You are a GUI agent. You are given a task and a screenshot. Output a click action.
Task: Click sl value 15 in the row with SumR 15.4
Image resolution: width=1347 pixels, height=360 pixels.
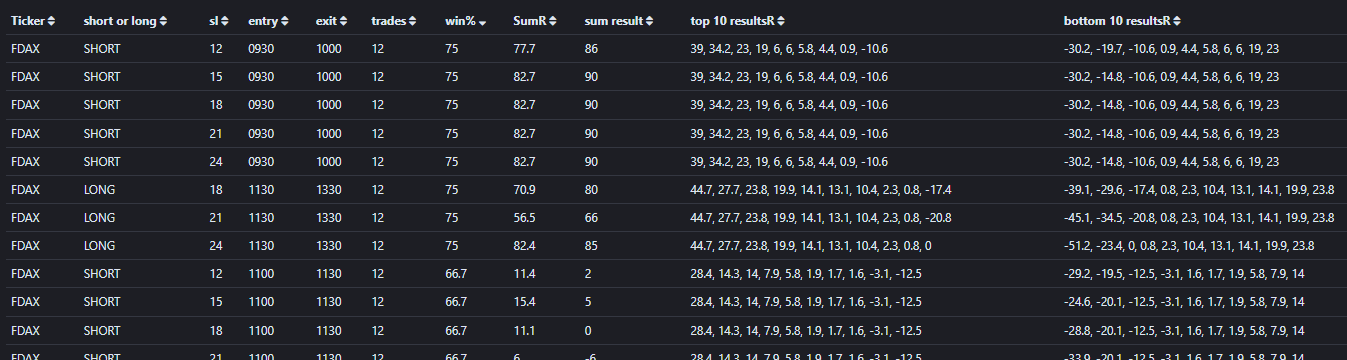coord(216,301)
